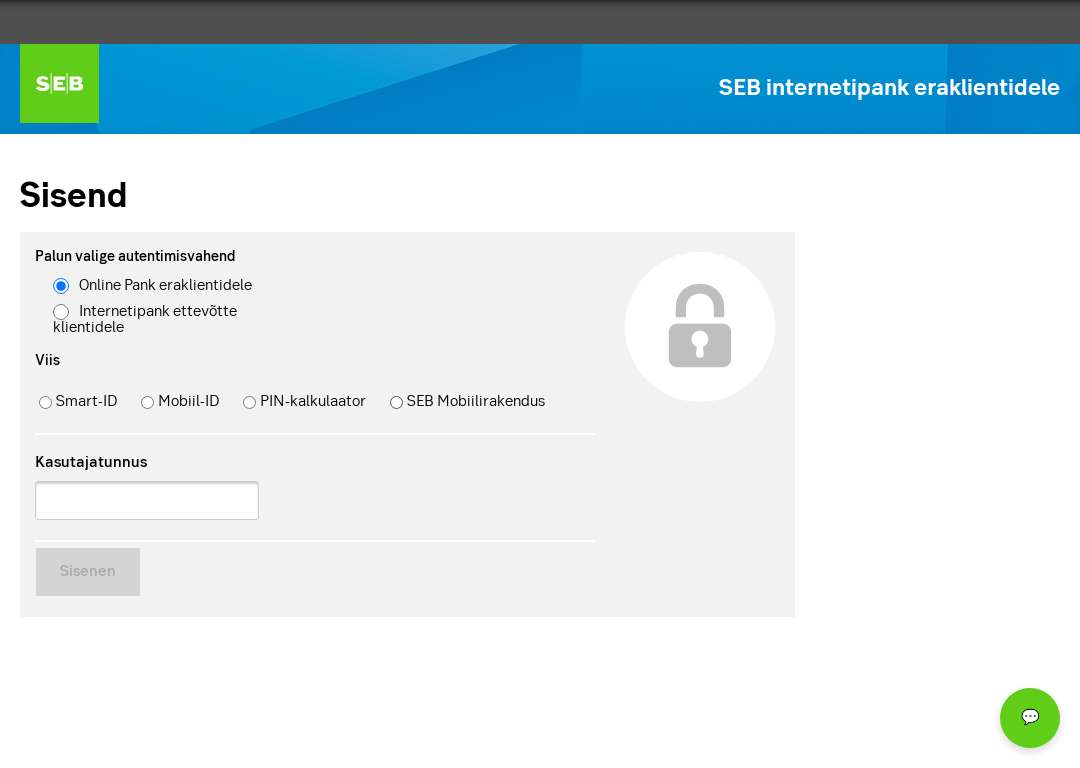Focus the Kasutajatunnus input field
Image resolution: width=1080 pixels, height=768 pixels.
tap(147, 501)
